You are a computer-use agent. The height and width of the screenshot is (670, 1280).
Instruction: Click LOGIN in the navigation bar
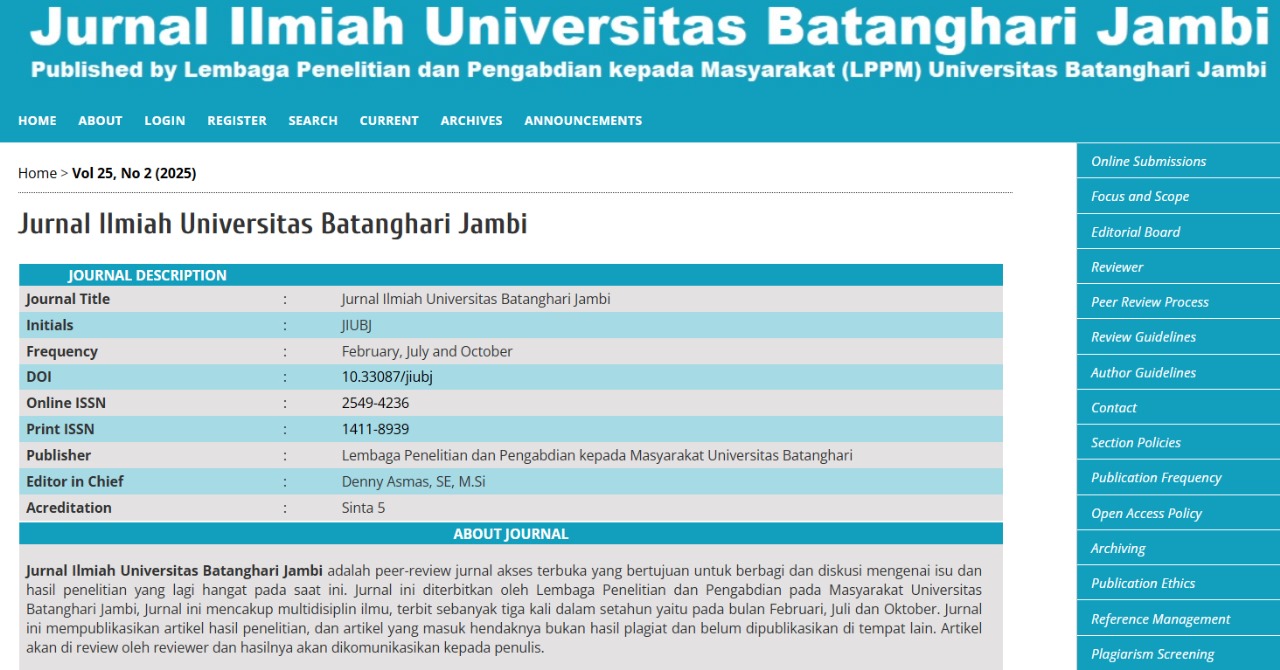(x=164, y=121)
